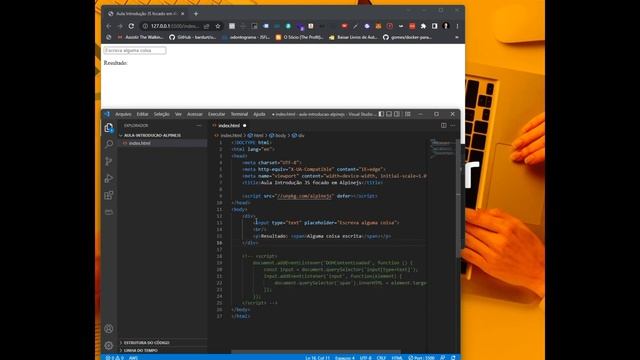640x360 pixels.
Task: Open the Chrome profile avatar
Action: pos(446,26)
